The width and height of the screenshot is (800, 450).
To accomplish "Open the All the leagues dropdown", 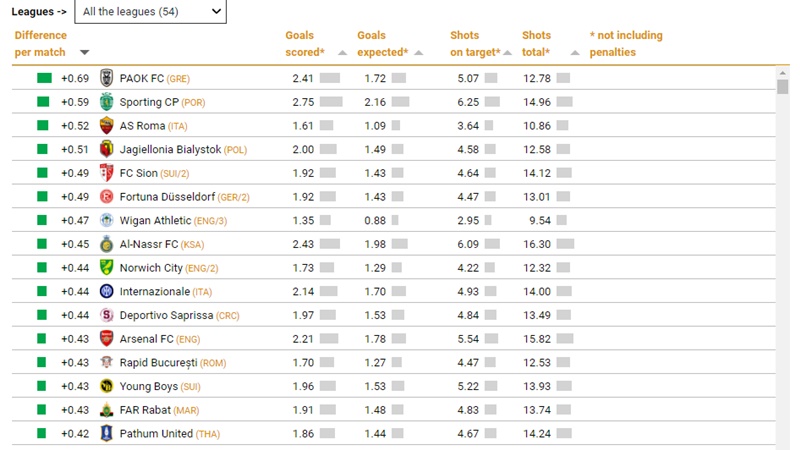I will (150, 12).
